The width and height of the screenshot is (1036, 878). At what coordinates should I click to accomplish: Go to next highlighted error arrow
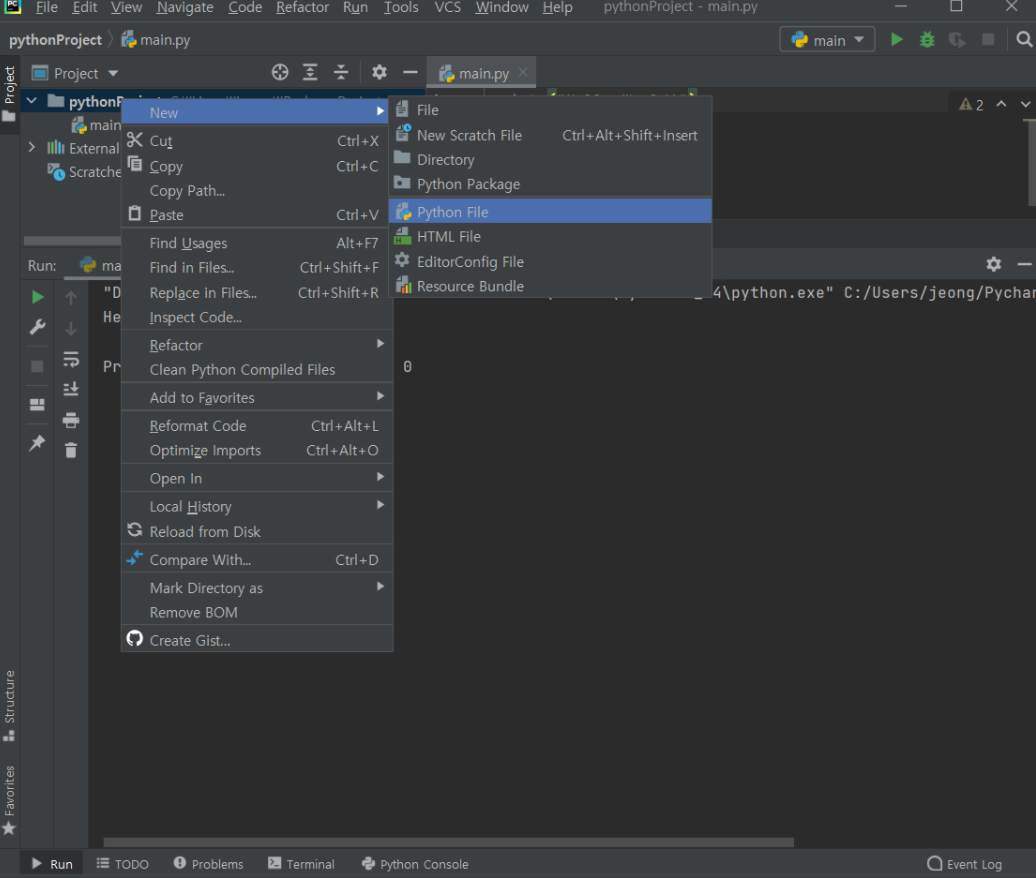click(1025, 104)
